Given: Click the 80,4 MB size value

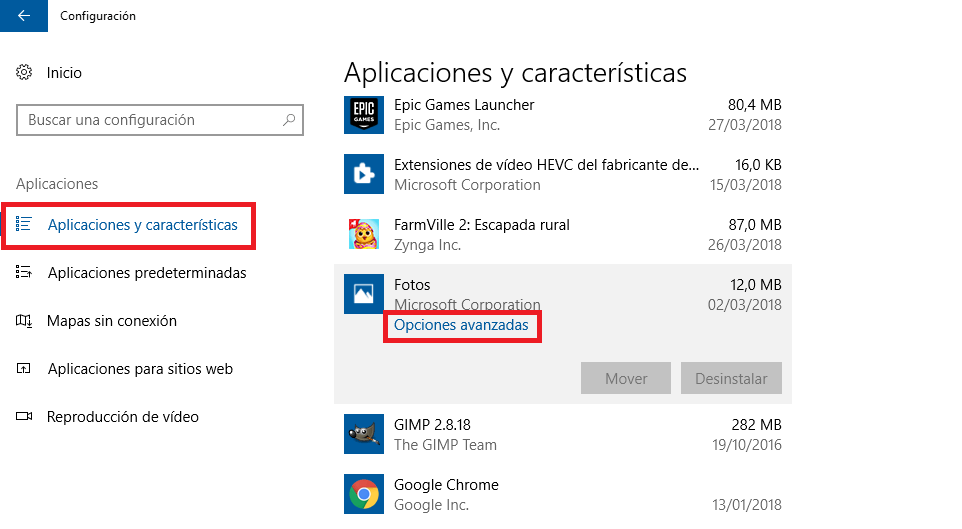Looking at the screenshot, I should tap(755, 105).
